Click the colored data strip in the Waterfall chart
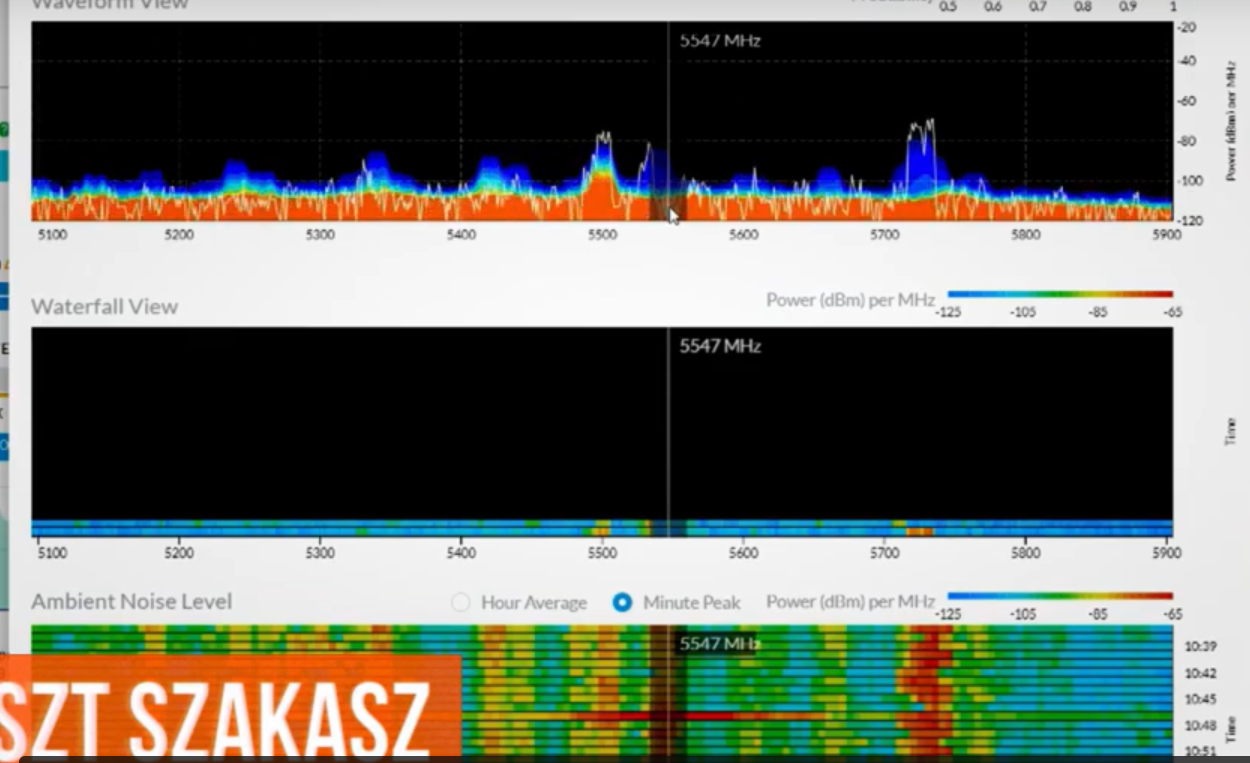This screenshot has height=763, width=1250. pos(602,528)
